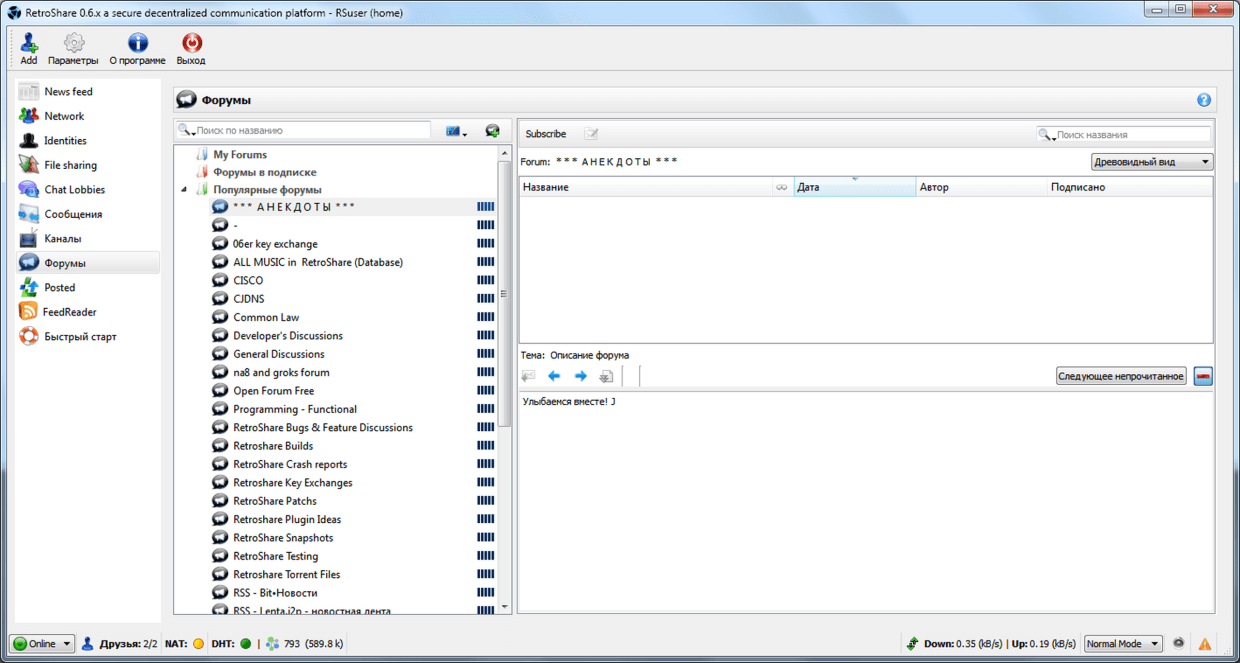Open Chat Lobbies in the sidebar
Viewport: 1240px width, 663px height.
point(74,190)
